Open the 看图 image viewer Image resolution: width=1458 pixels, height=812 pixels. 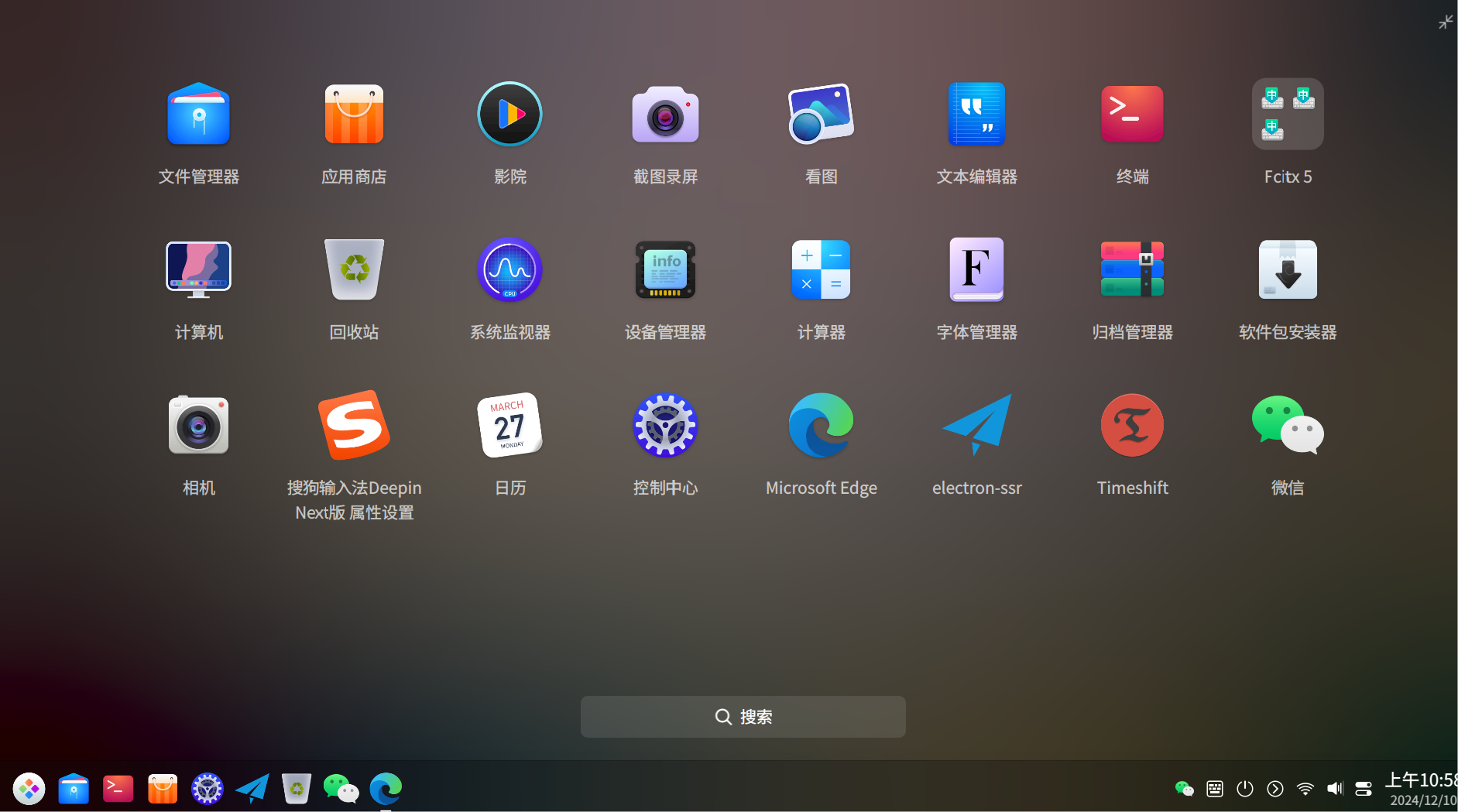coord(821,115)
